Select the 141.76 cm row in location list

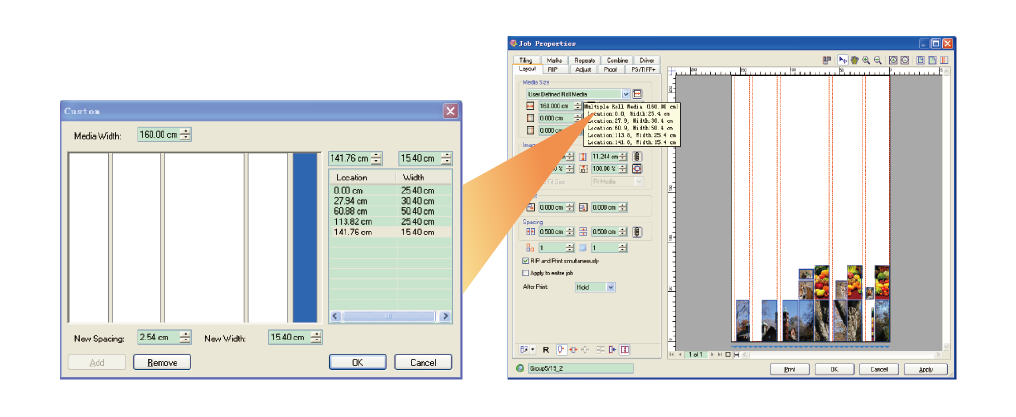390,232
